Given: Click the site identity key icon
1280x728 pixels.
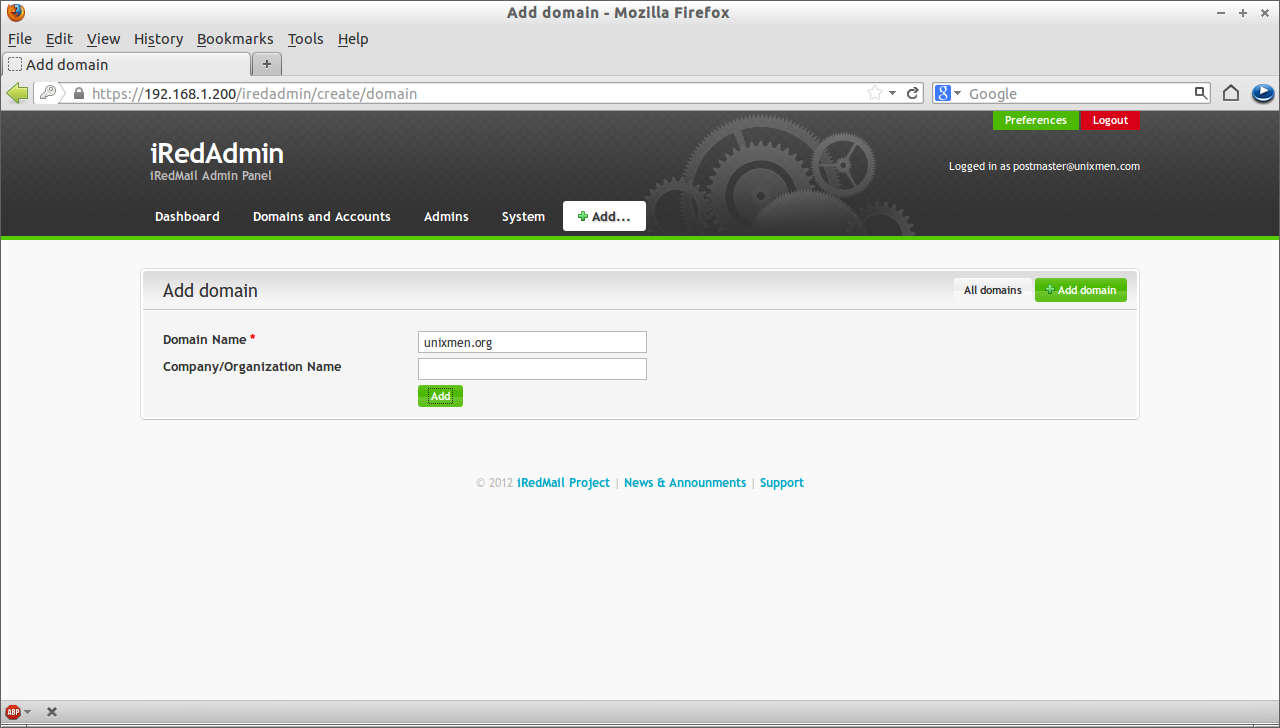Looking at the screenshot, I should [x=49, y=93].
